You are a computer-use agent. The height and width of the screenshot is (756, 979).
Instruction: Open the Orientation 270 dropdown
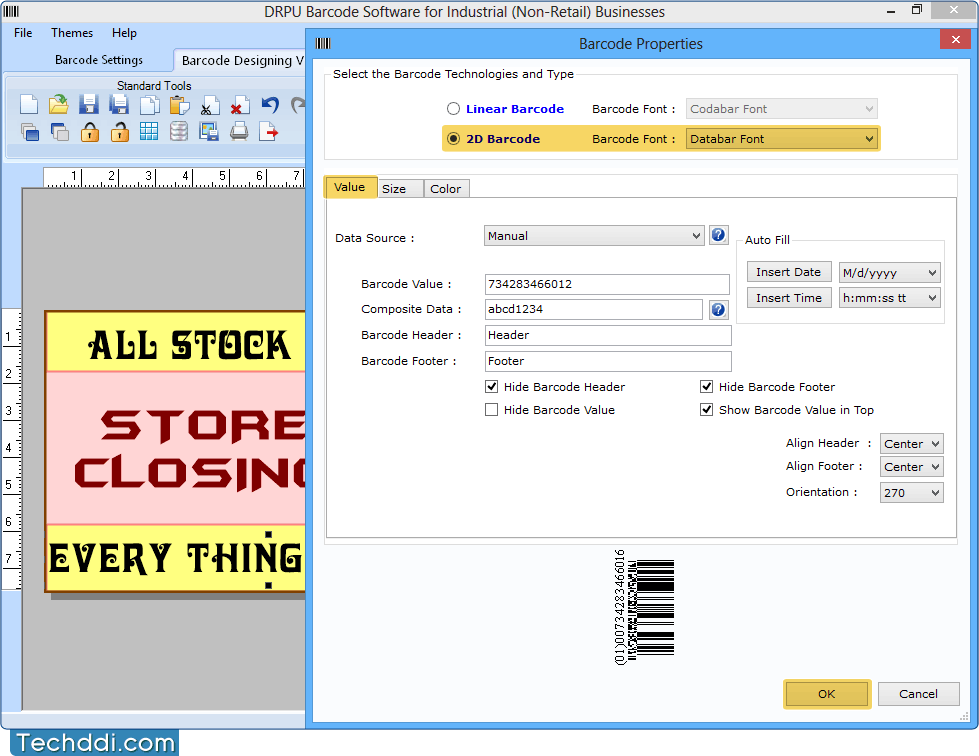coord(911,492)
